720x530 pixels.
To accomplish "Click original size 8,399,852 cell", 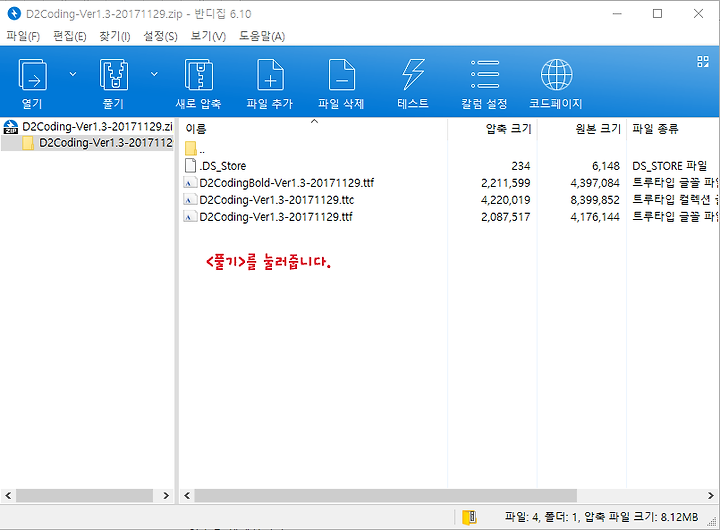I will 595,200.
